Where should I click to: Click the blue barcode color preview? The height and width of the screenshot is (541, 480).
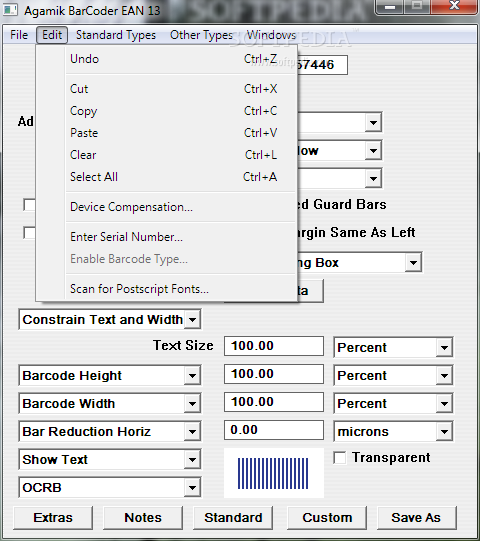274,473
